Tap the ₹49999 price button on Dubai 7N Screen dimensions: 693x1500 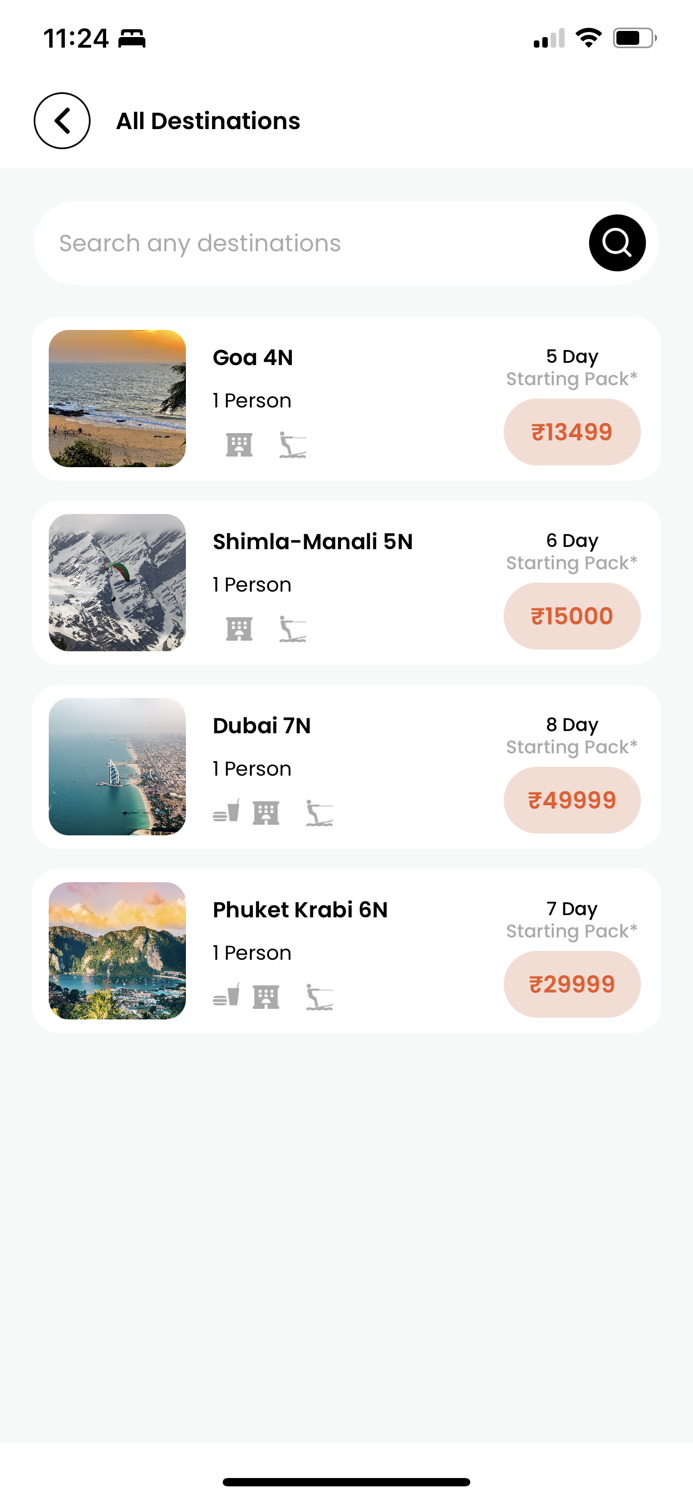tap(571, 800)
